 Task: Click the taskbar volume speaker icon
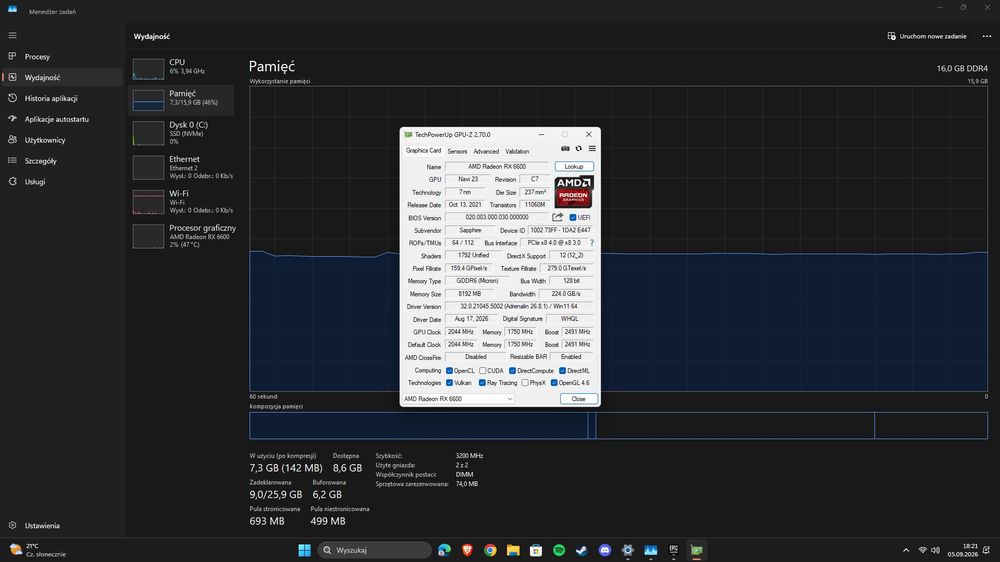tap(935, 550)
